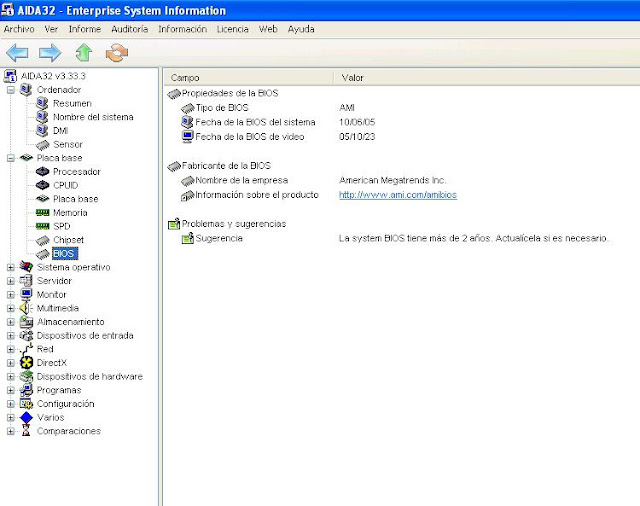Click the SPD RAM module icon
The height and width of the screenshot is (506, 640).
click(x=42, y=226)
